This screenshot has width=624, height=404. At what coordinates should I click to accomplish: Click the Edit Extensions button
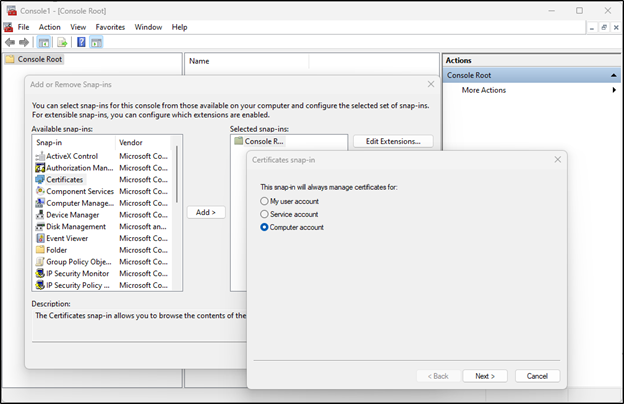click(399, 141)
